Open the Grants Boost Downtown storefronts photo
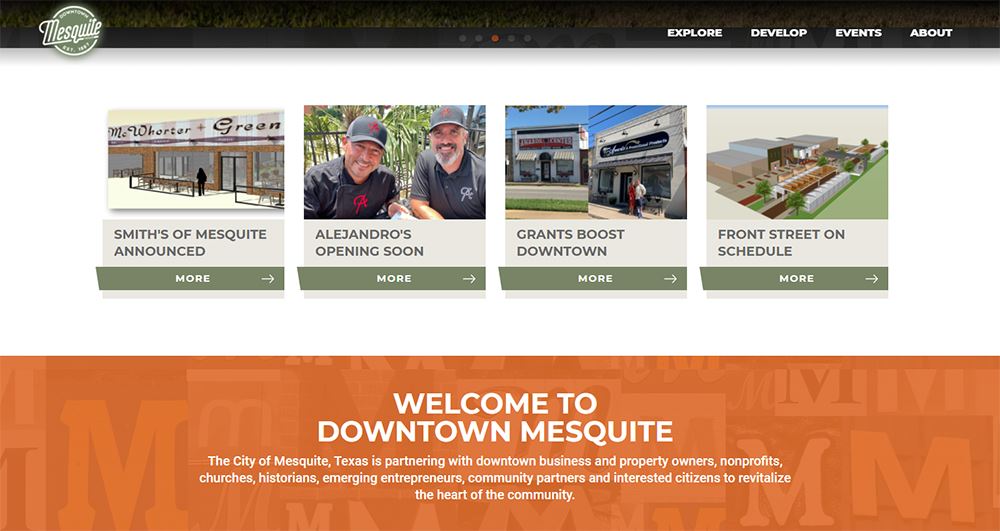The height and width of the screenshot is (531, 1000). click(x=596, y=162)
